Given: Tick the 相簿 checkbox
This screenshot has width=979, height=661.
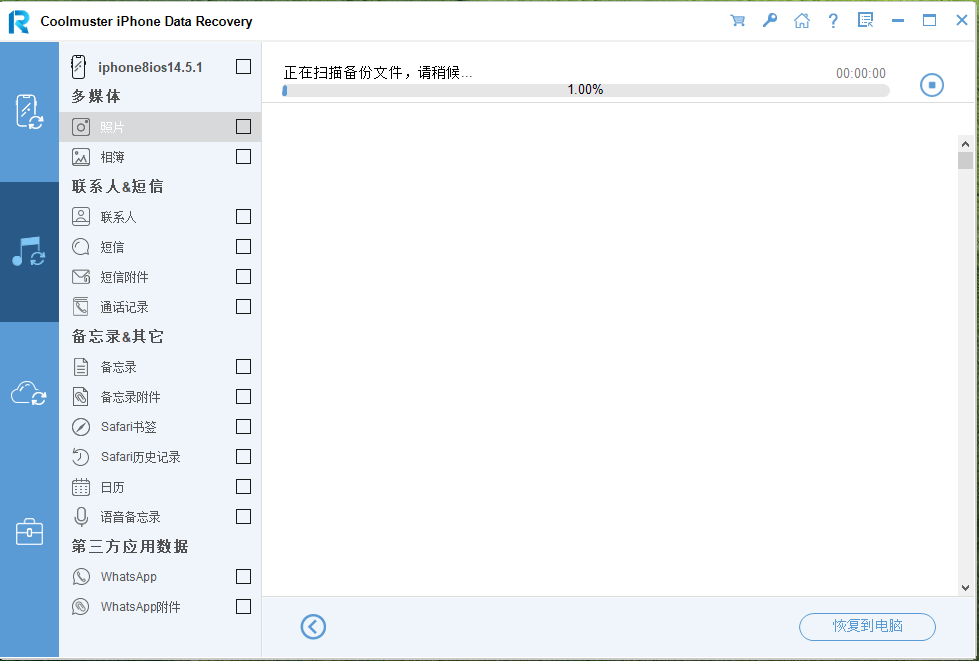Looking at the screenshot, I should pos(244,157).
